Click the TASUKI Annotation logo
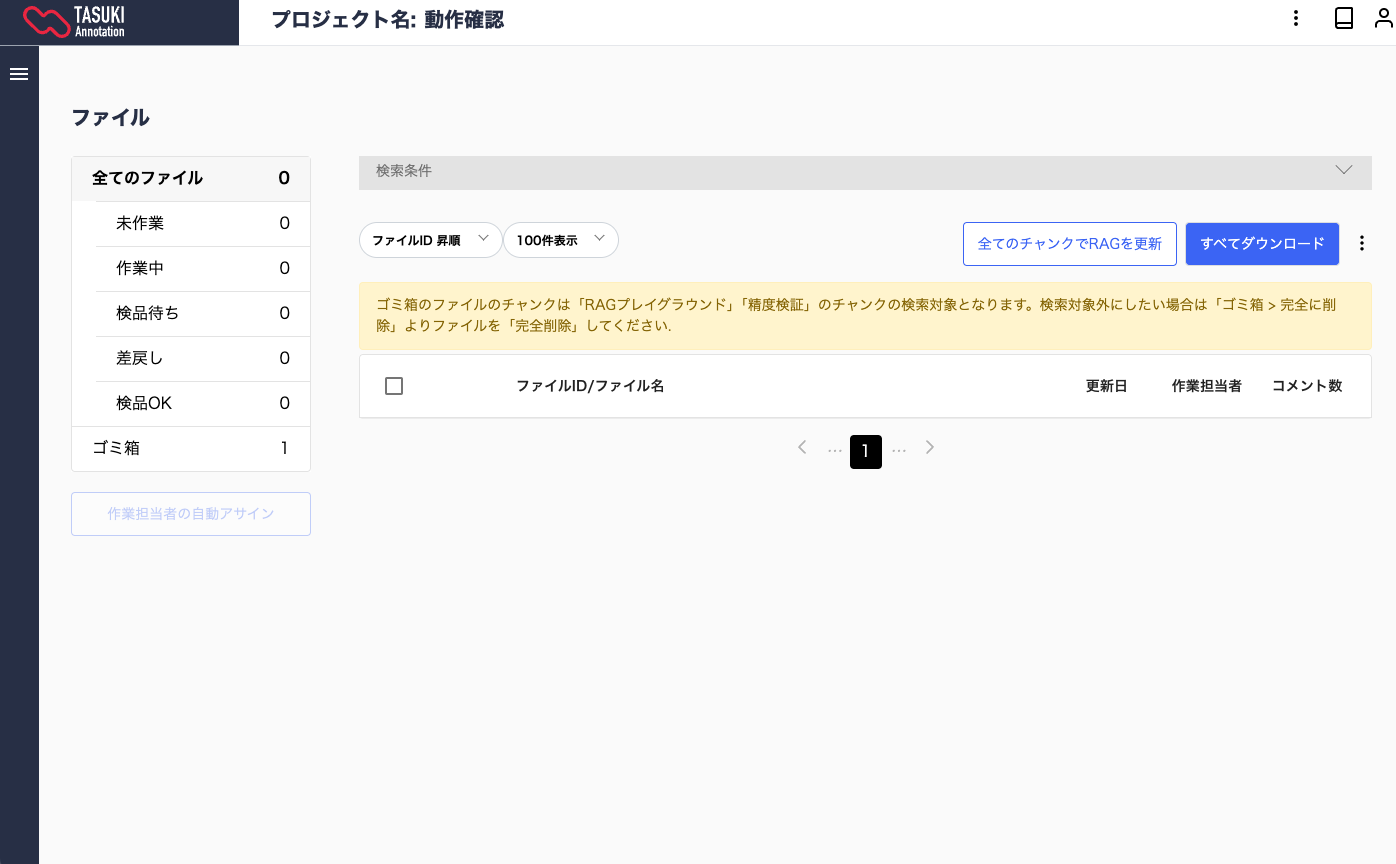This screenshot has width=1396, height=864. pos(75,22)
